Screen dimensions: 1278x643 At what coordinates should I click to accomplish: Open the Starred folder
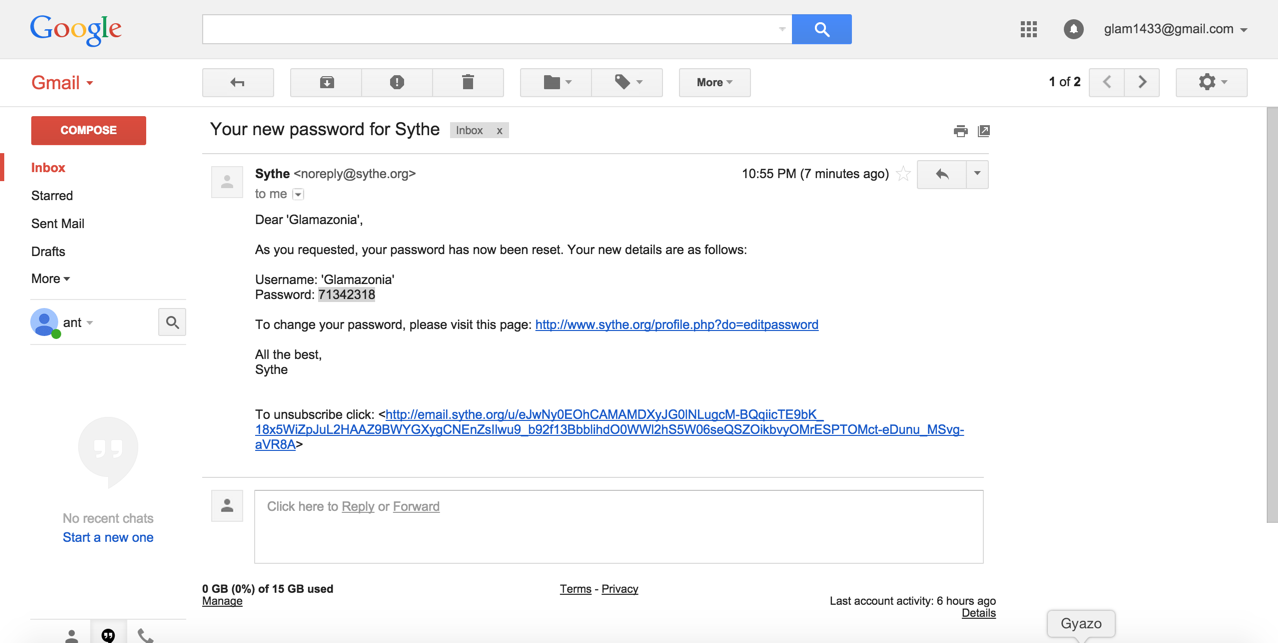[x=52, y=196]
